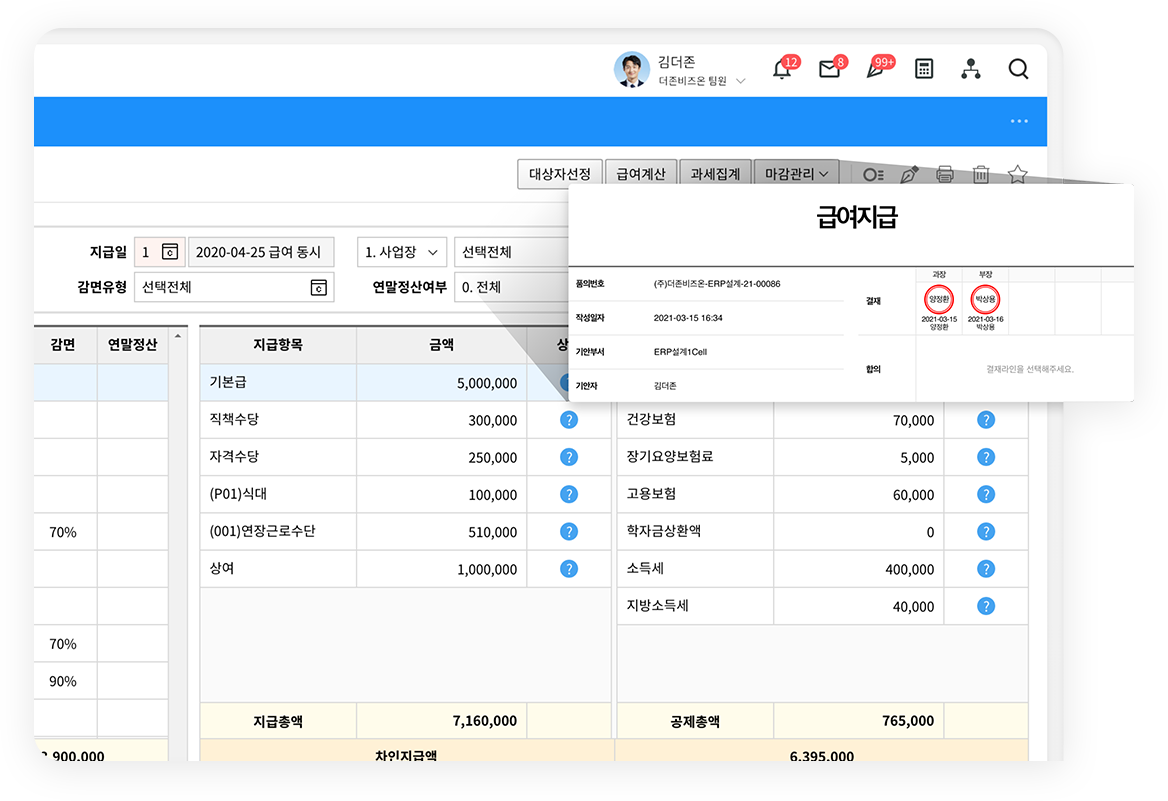1168x801 pixels.
Task: Select the 5,000,000 amount cell
Action: point(441,383)
